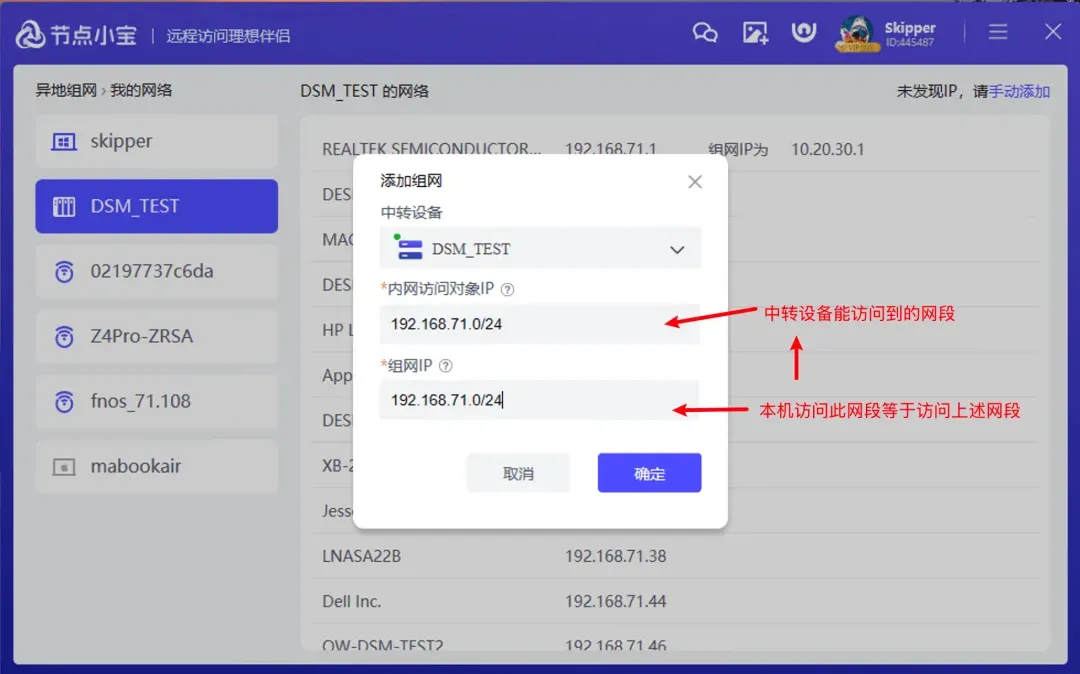Select mabookair device in sidebar
The width and height of the screenshot is (1080, 674).
pos(156,466)
